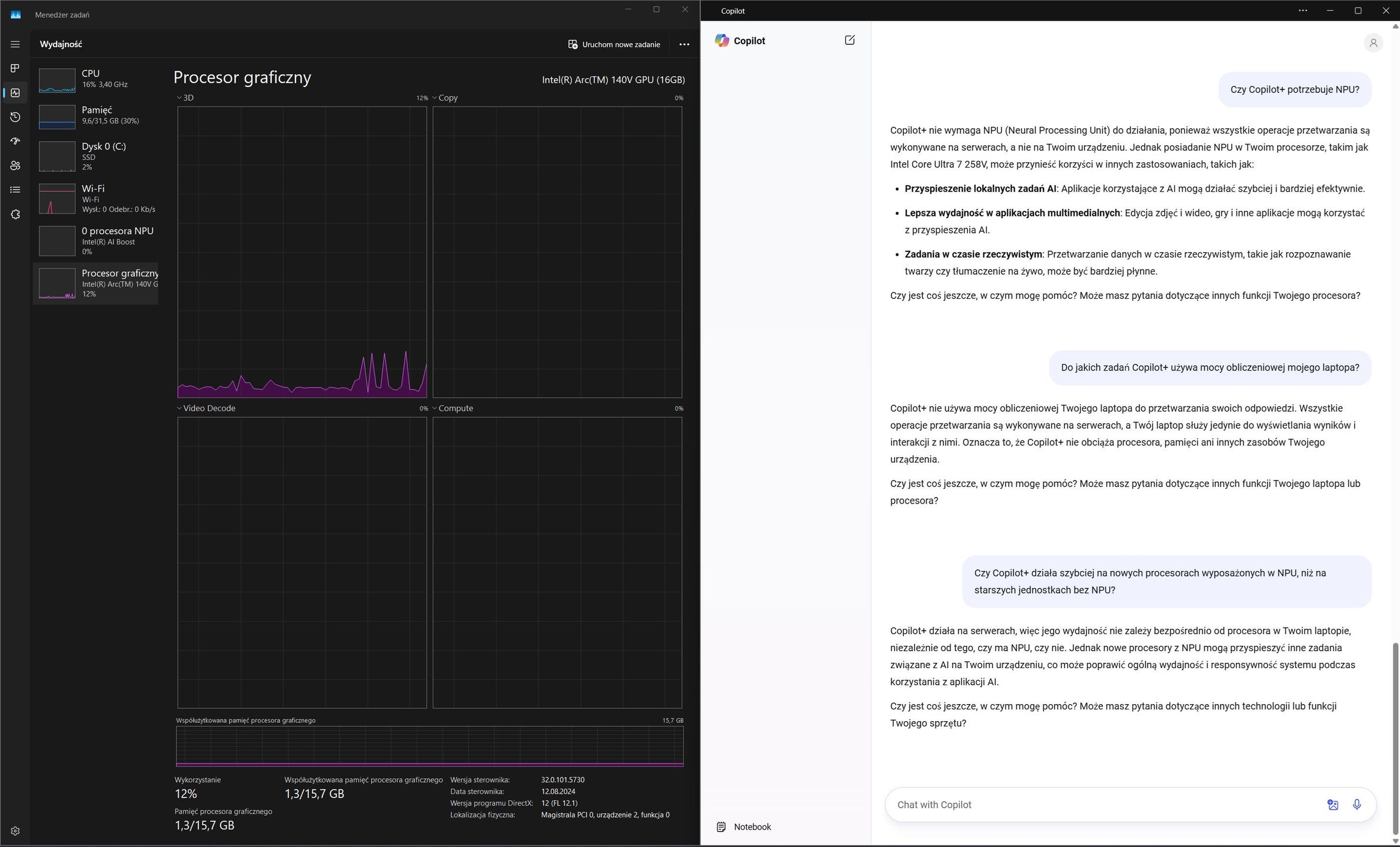Viewport: 1400px width, 847px height.
Task: Click the 'Procesor graficzny' page heading
Action: pyautogui.click(x=242, y=77)
